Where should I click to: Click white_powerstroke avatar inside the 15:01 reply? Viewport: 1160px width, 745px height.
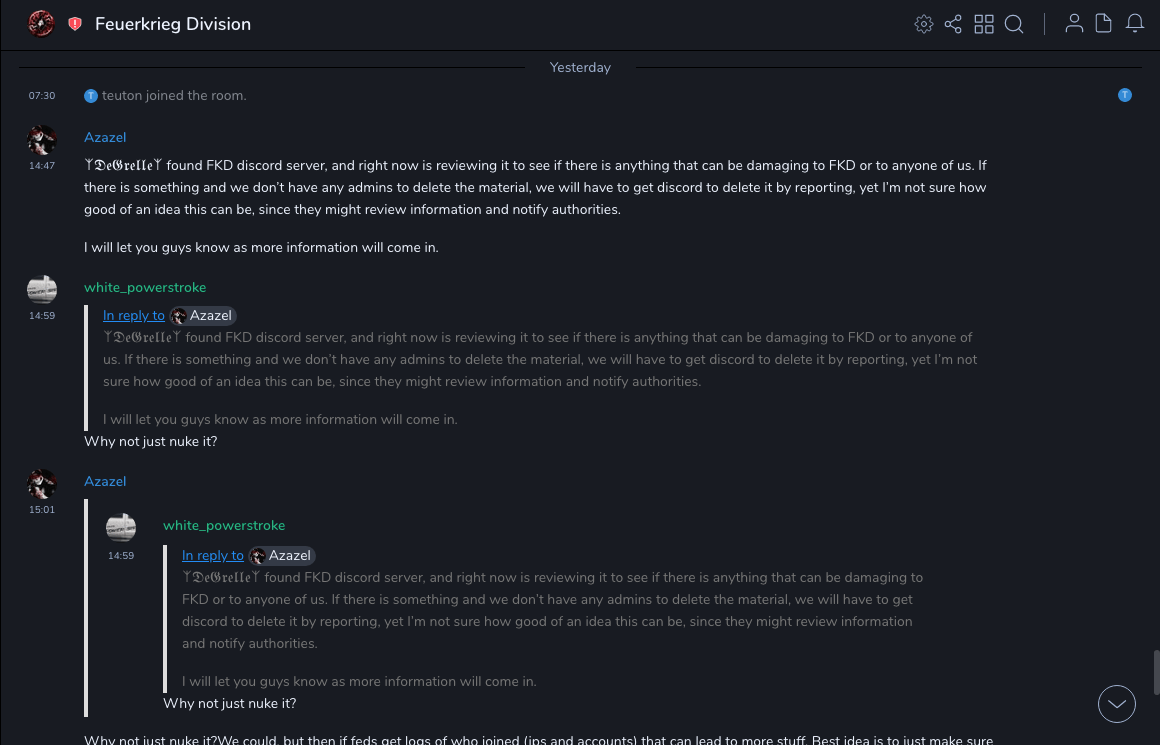[x=121, y=527]
